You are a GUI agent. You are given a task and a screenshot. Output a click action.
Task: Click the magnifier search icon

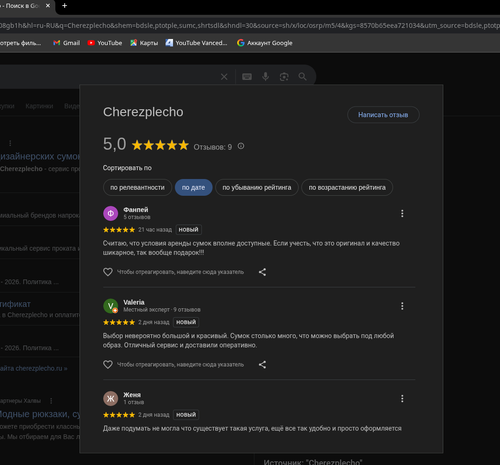[x=302, y=77]
